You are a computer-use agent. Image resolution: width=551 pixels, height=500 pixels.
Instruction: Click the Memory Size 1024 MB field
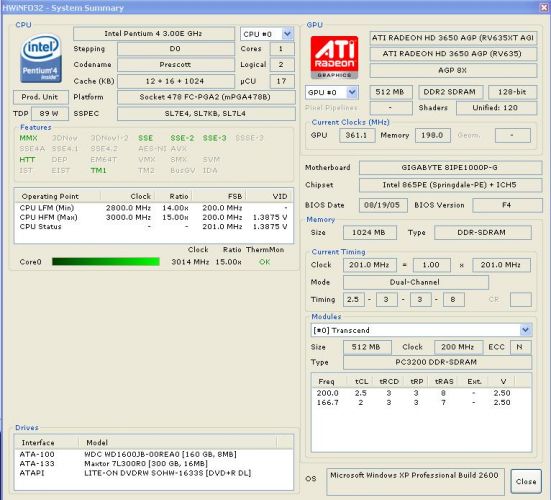369,233
